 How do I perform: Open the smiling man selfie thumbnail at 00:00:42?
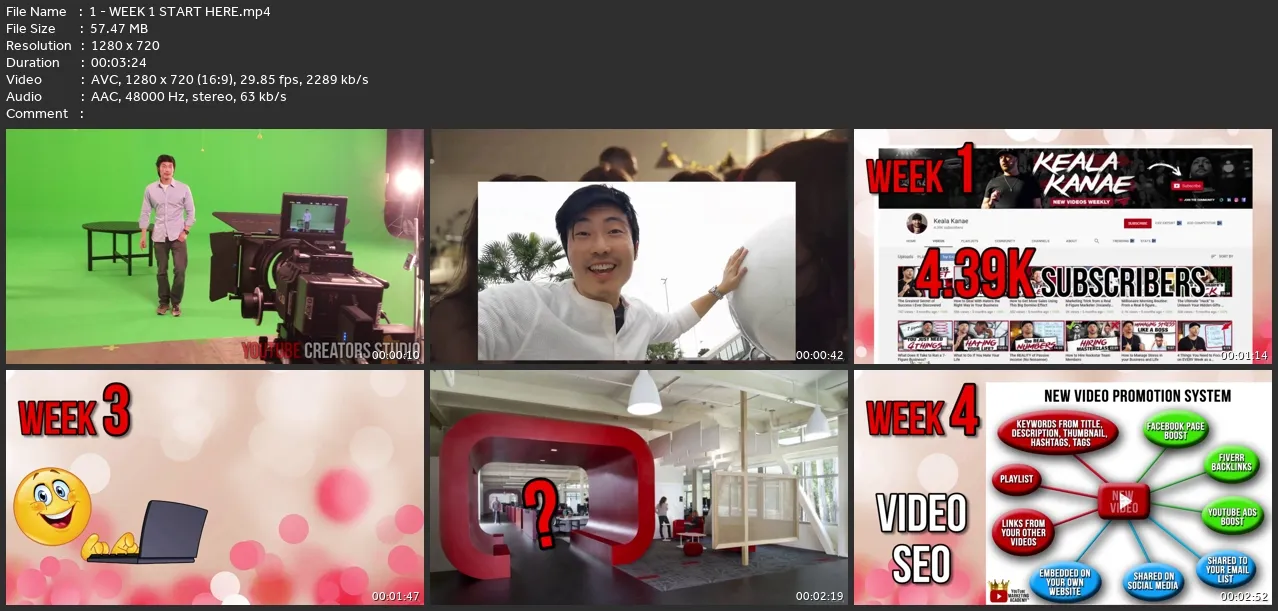click(639, 246)
